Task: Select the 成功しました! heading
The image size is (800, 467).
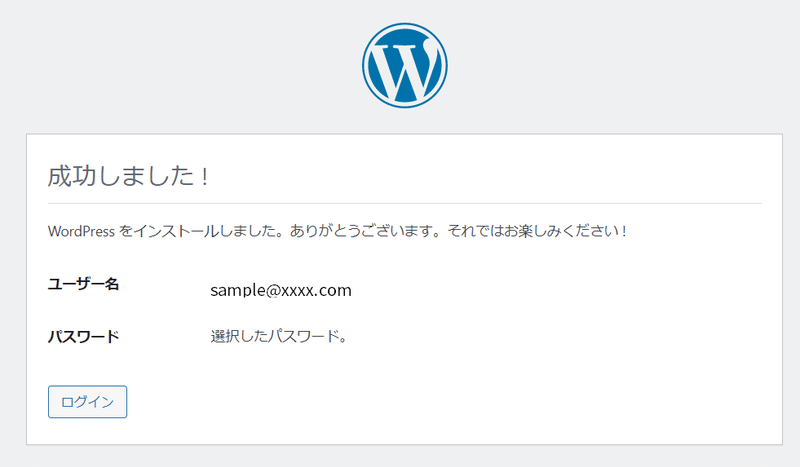Action: 129,176
